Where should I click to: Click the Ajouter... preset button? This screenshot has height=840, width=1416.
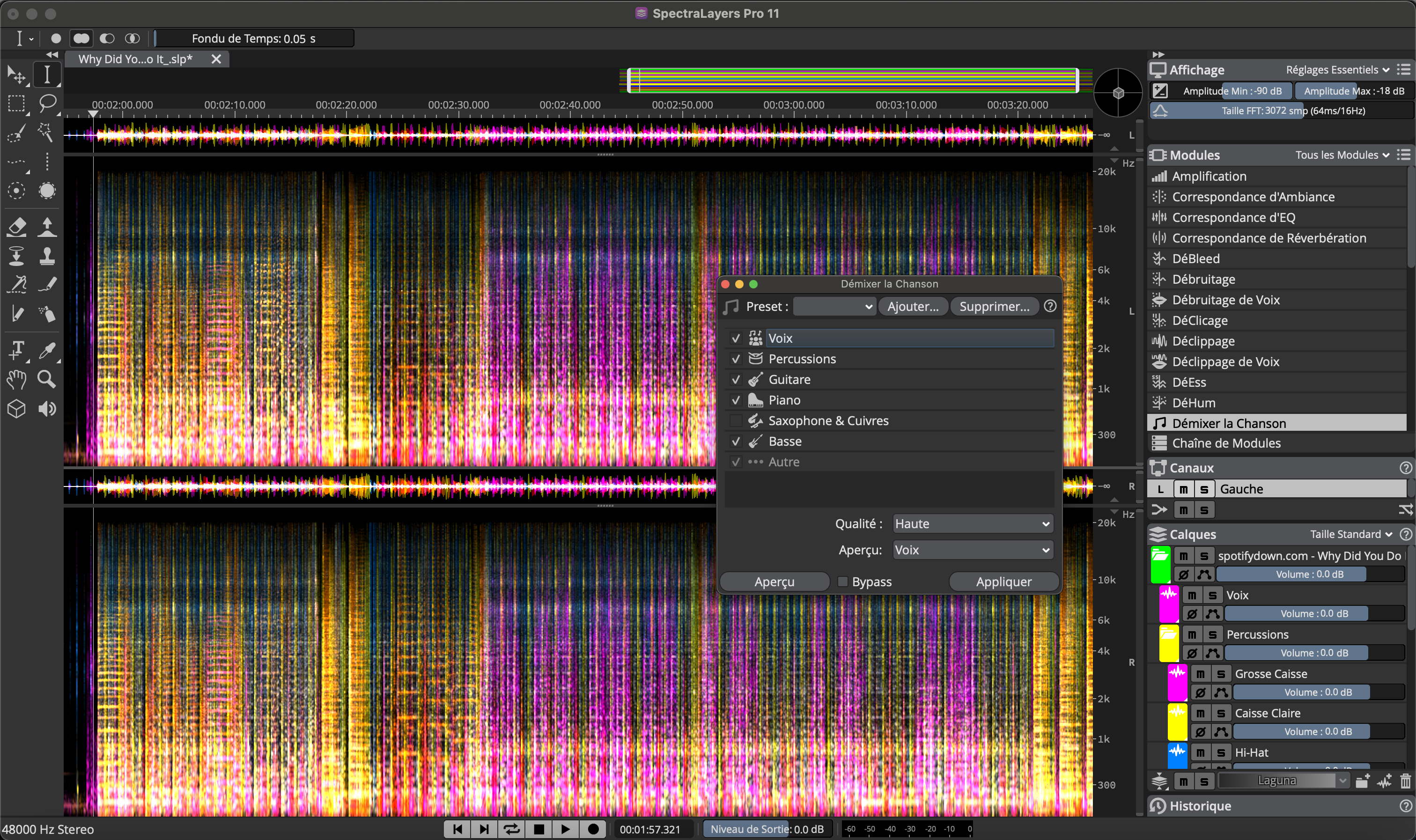click(x=912, y=307)
